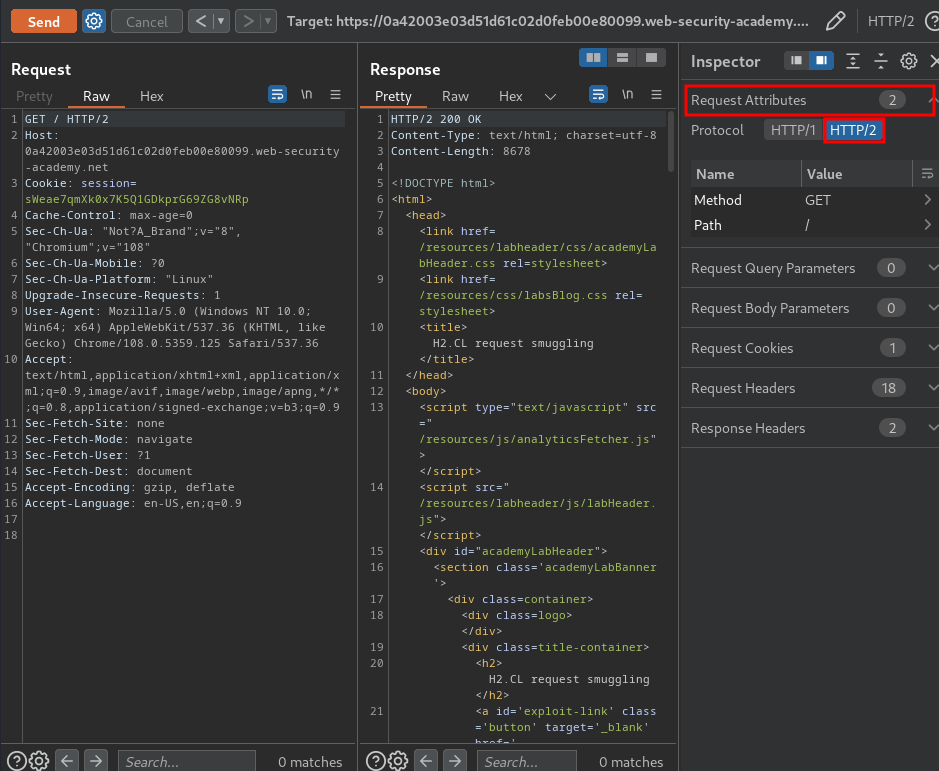Open the forward history dropdown arrow
939x771 pixels.
point(268,22)
